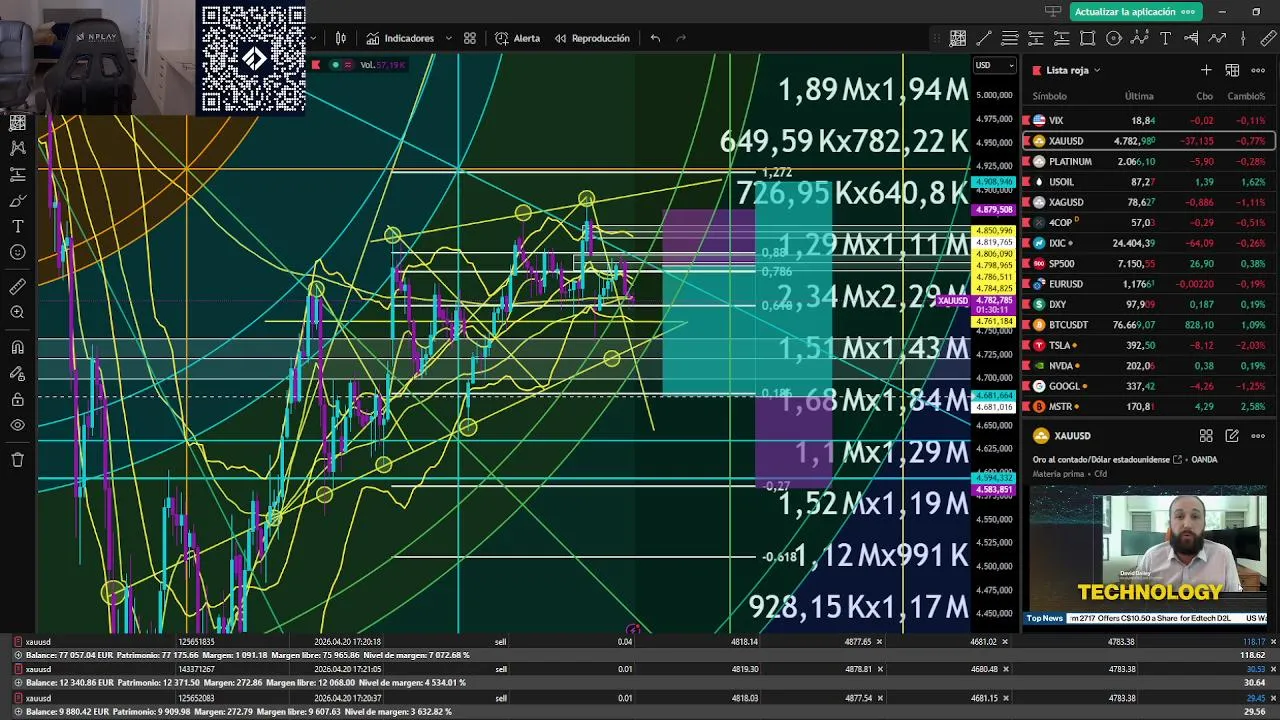The height and width of the screenshot is (720, 1280).
Task: Open watchlist three-dots settings menu
Action: click(1258, 70)
